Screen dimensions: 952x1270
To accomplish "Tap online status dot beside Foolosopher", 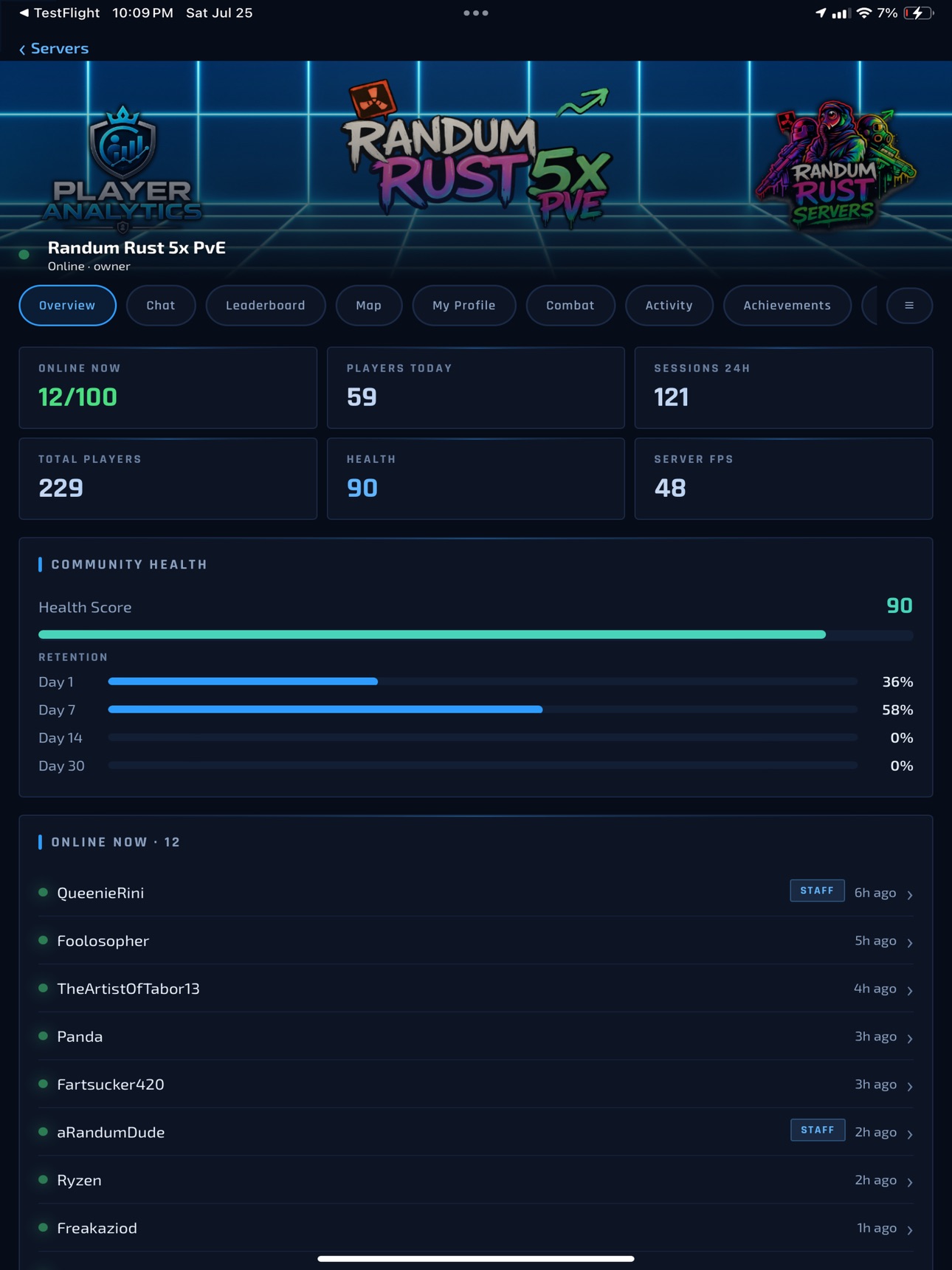I will point(44,940).
